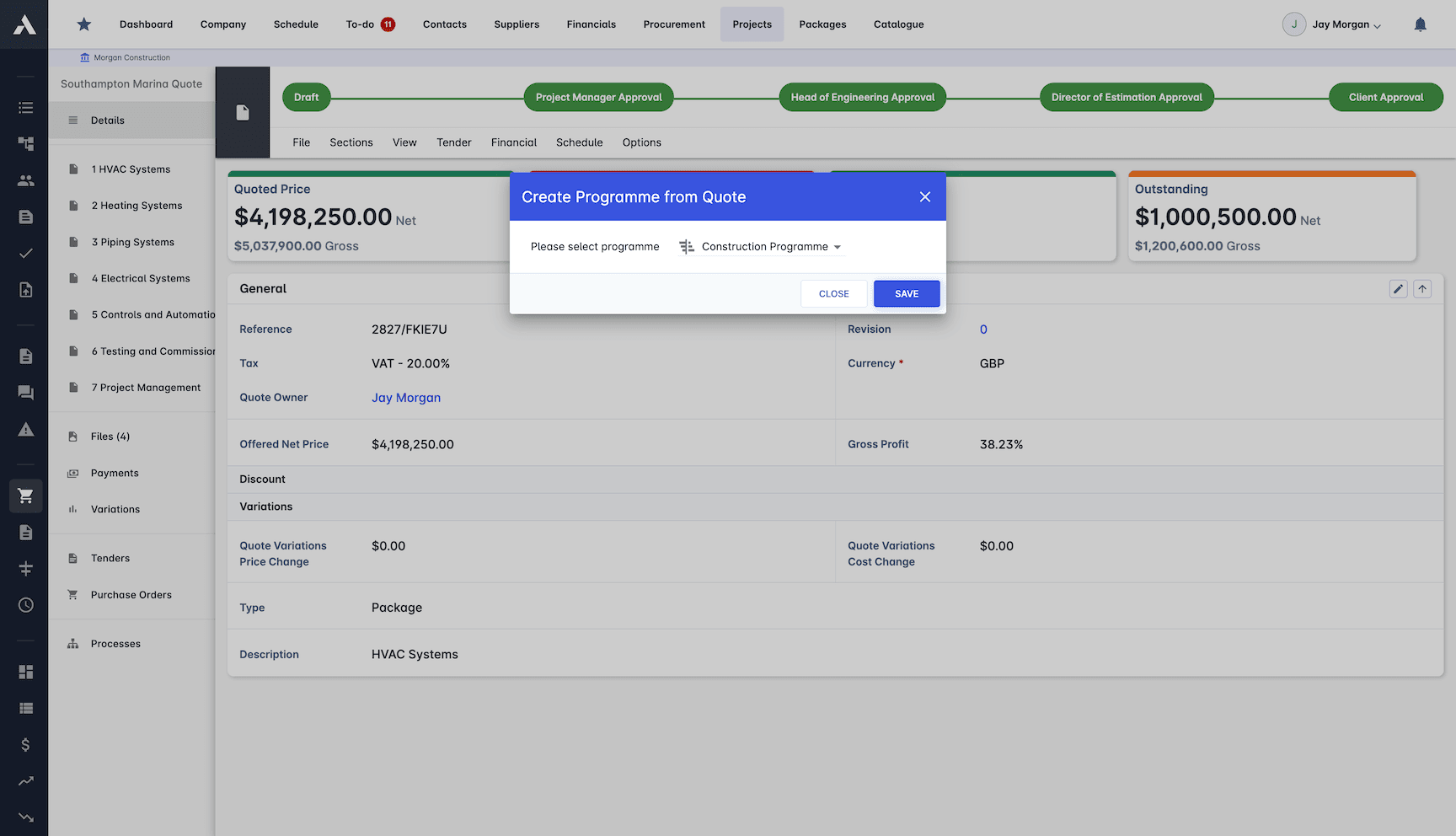Click the pencil edit icon on the General panel

(1399, 288)
